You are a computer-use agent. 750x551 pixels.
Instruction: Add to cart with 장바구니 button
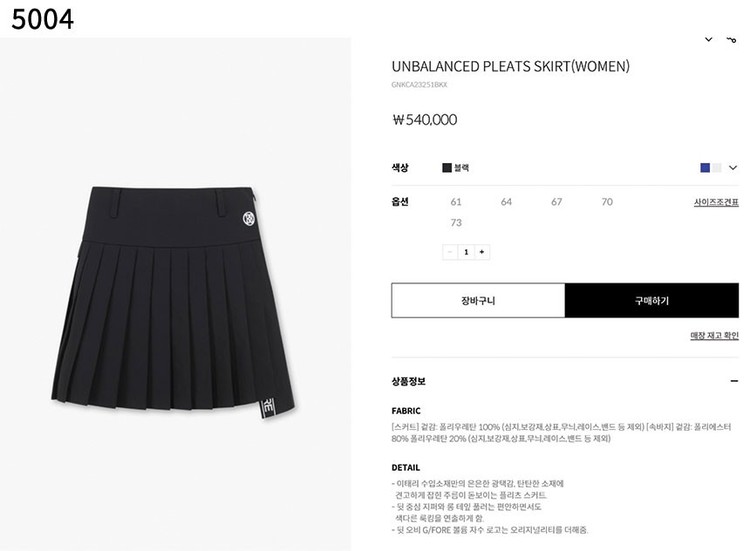point(478,300)
